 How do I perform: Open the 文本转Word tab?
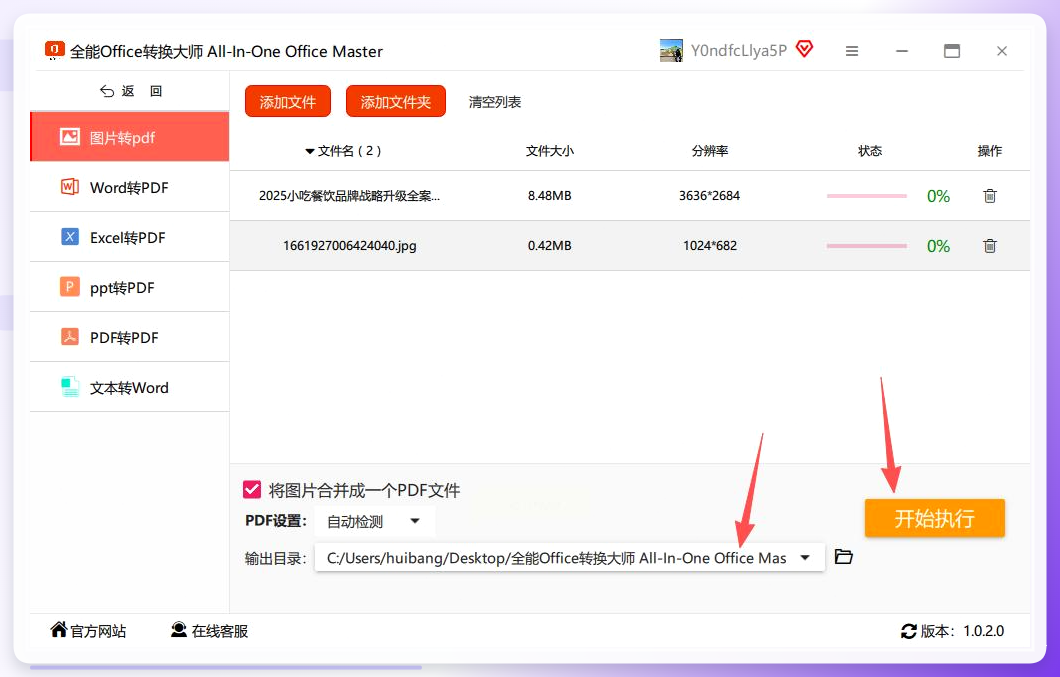[130, 388]
